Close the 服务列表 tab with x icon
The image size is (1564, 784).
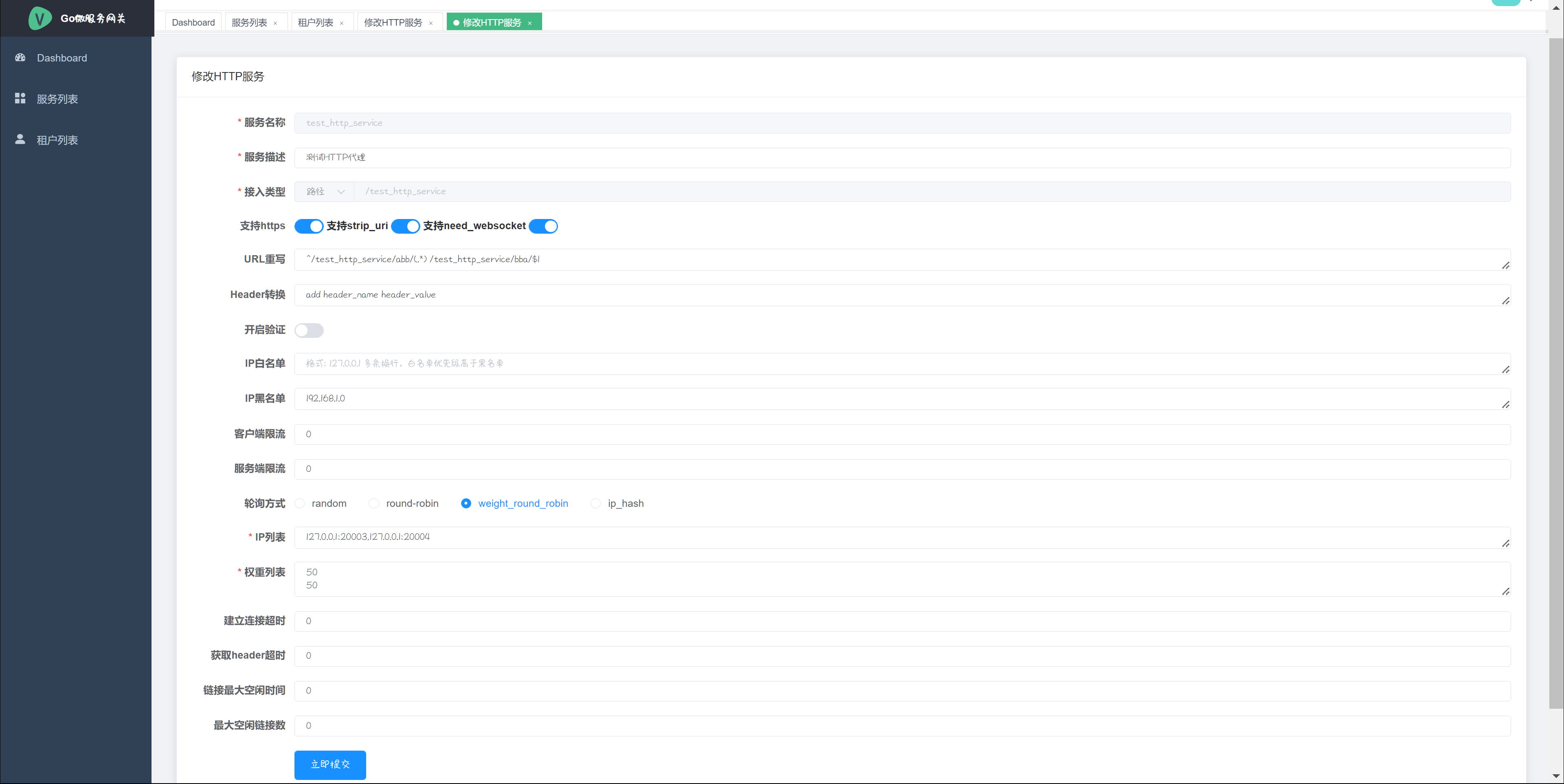[x=275, y=23]
